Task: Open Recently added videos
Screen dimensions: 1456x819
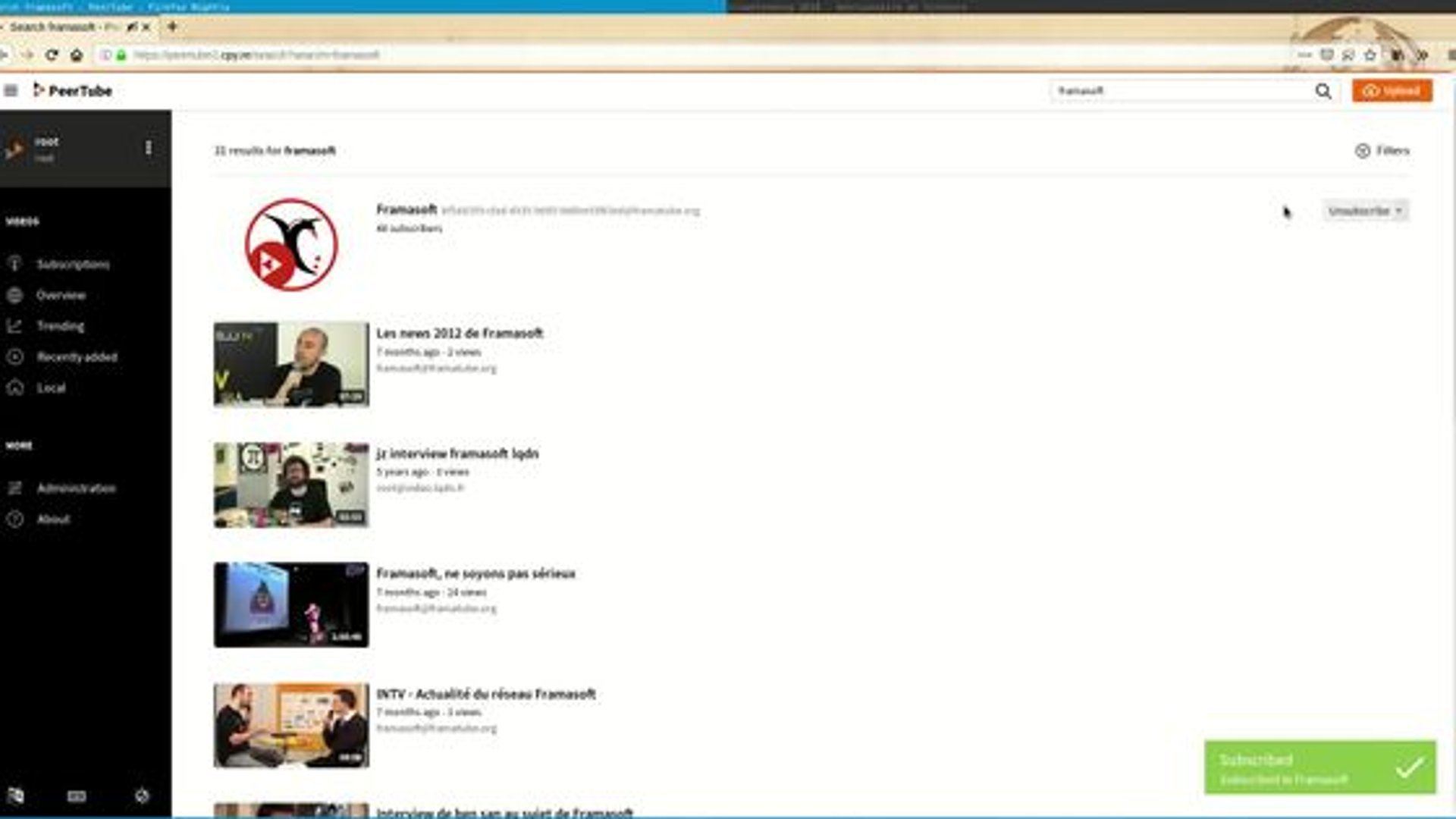Action: point(77,357)
